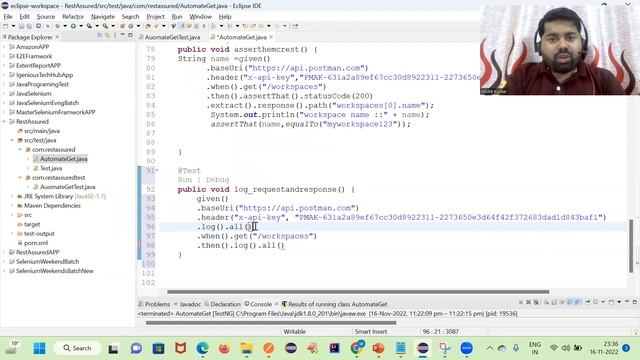Minimize the Package Explorer panel
640x360 pixels.
(122, 35)
